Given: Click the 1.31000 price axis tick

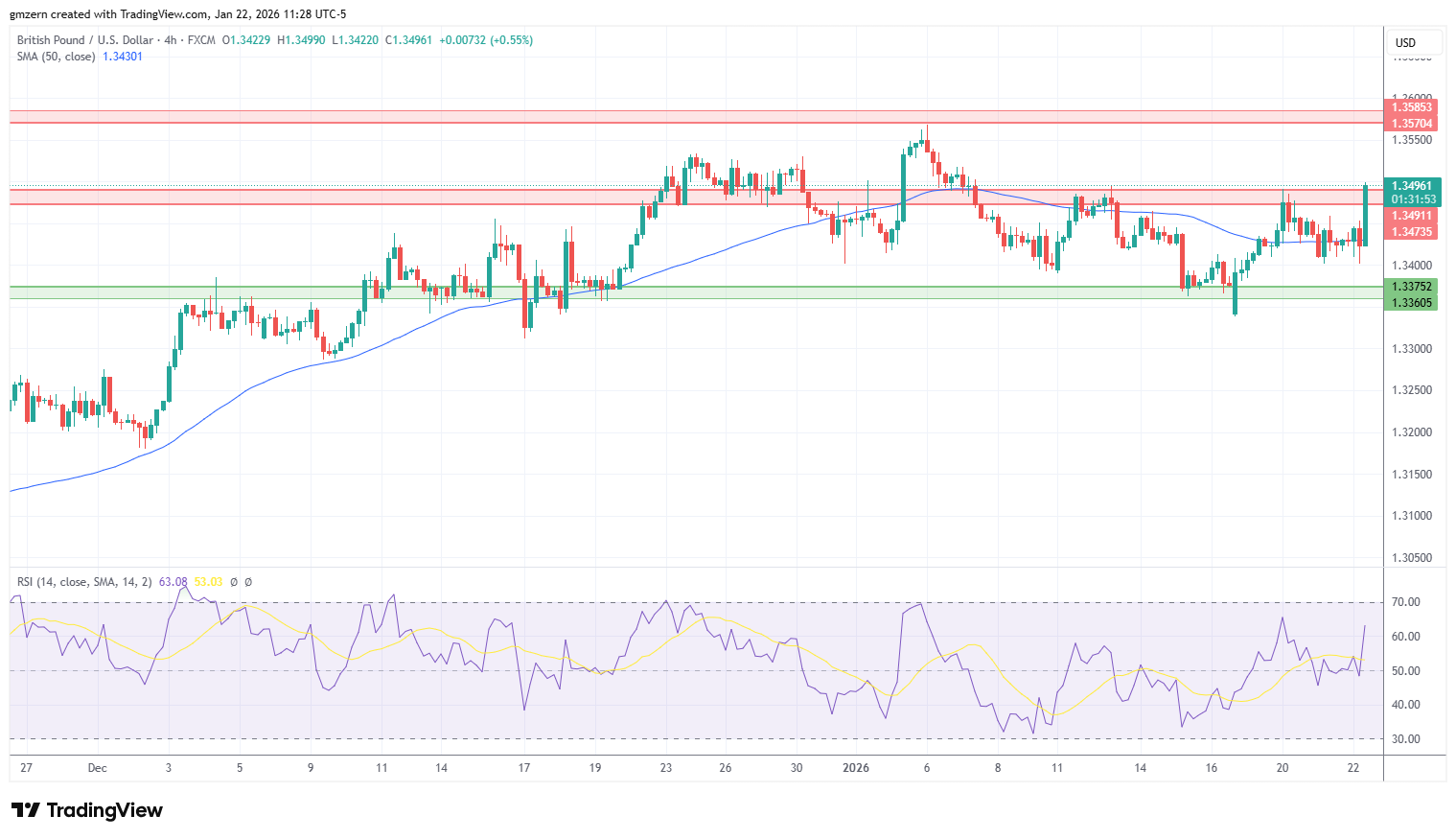Looking at the screenshot, I should (1412, 516).
